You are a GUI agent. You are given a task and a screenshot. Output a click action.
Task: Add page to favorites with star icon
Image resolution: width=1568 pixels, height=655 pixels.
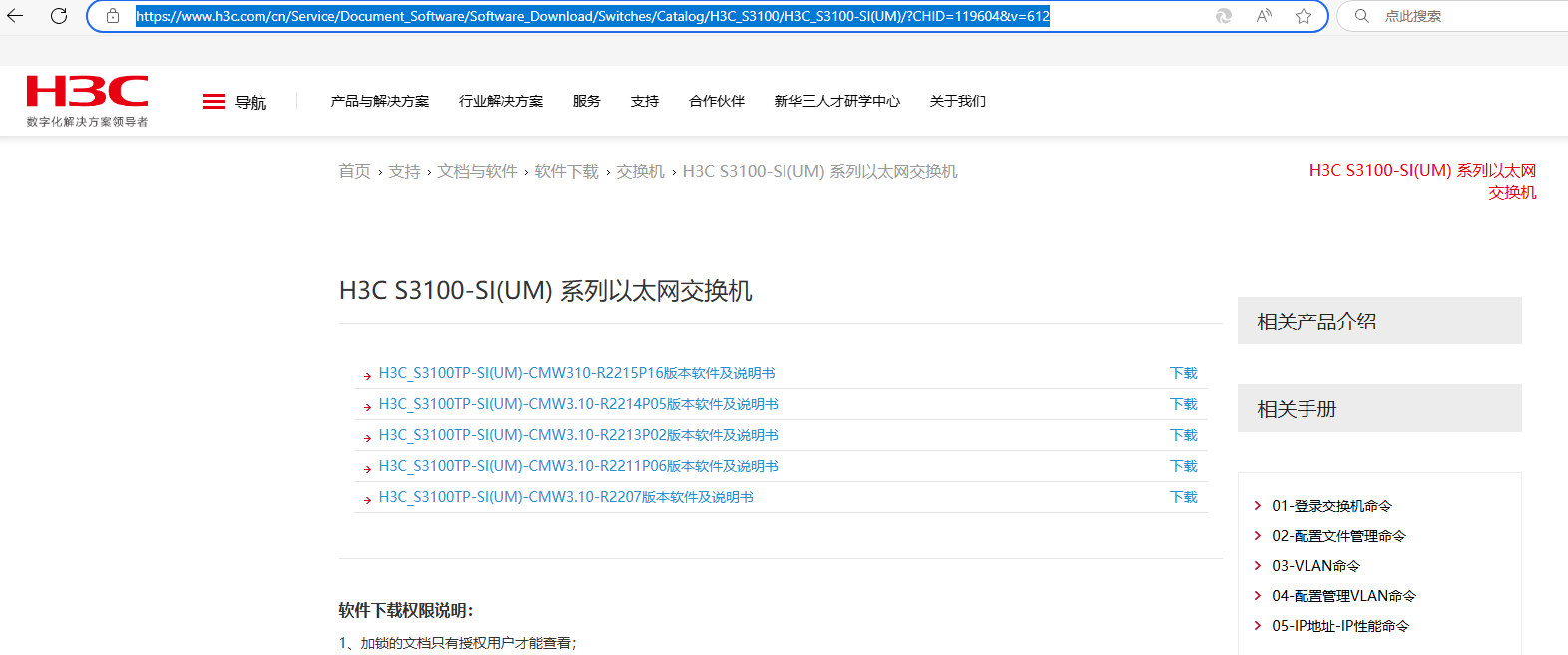click(x=1304, y=16)
